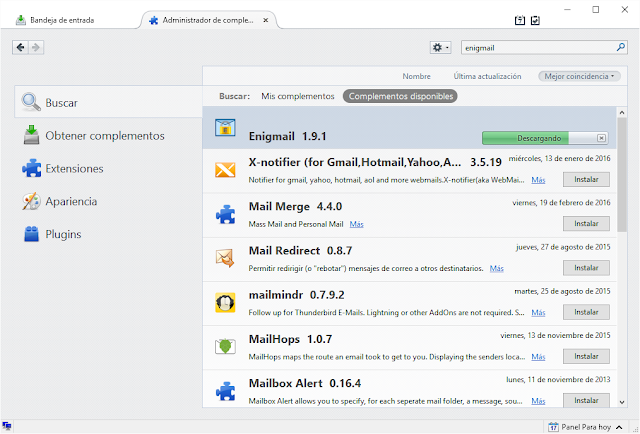Select the Complementos disponibles filter

tap(400, 96)
